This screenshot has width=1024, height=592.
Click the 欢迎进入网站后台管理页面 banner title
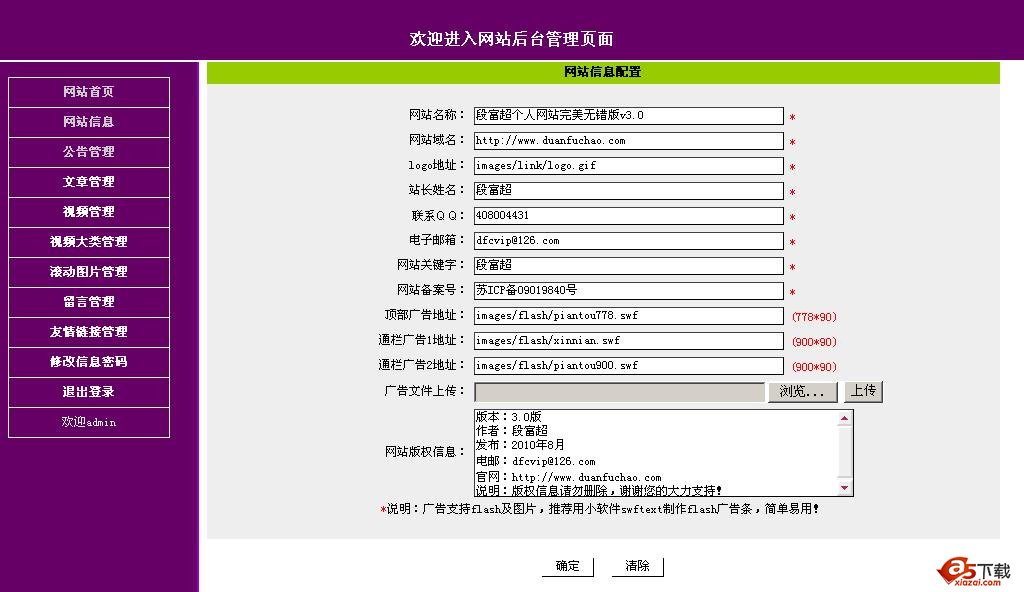tap(511, 39)
